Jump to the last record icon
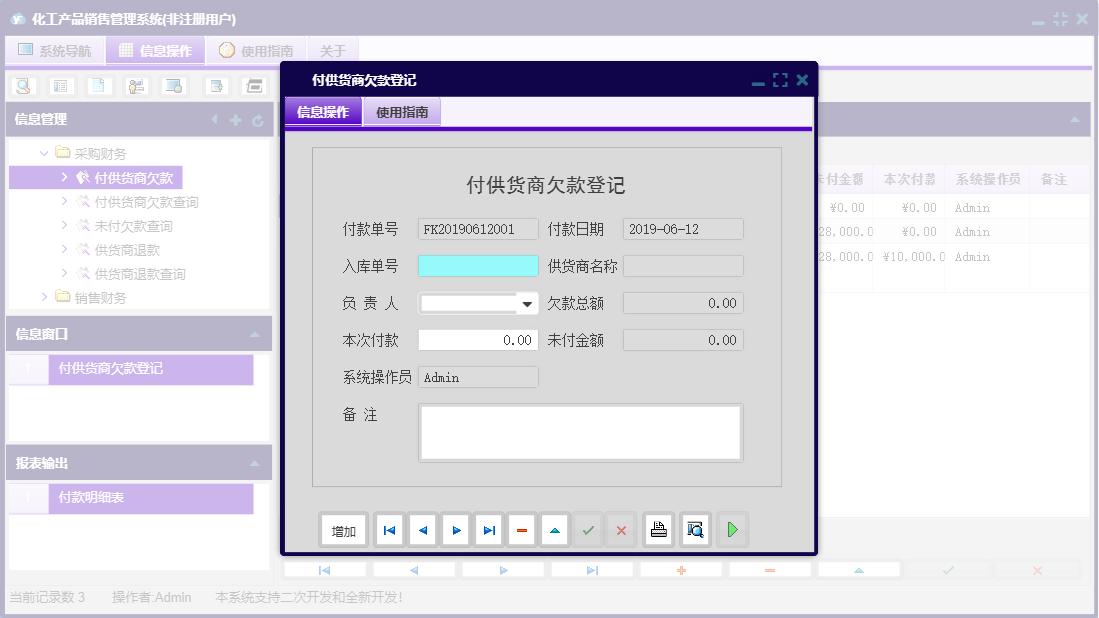 [488, 530]
